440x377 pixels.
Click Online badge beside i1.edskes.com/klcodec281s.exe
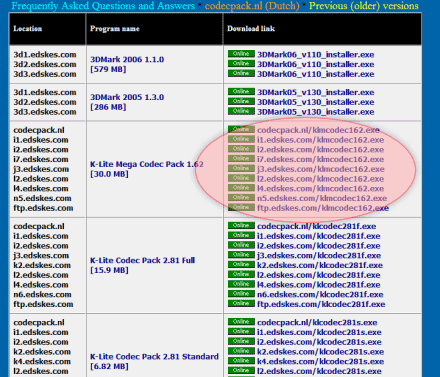coord(241,332)
